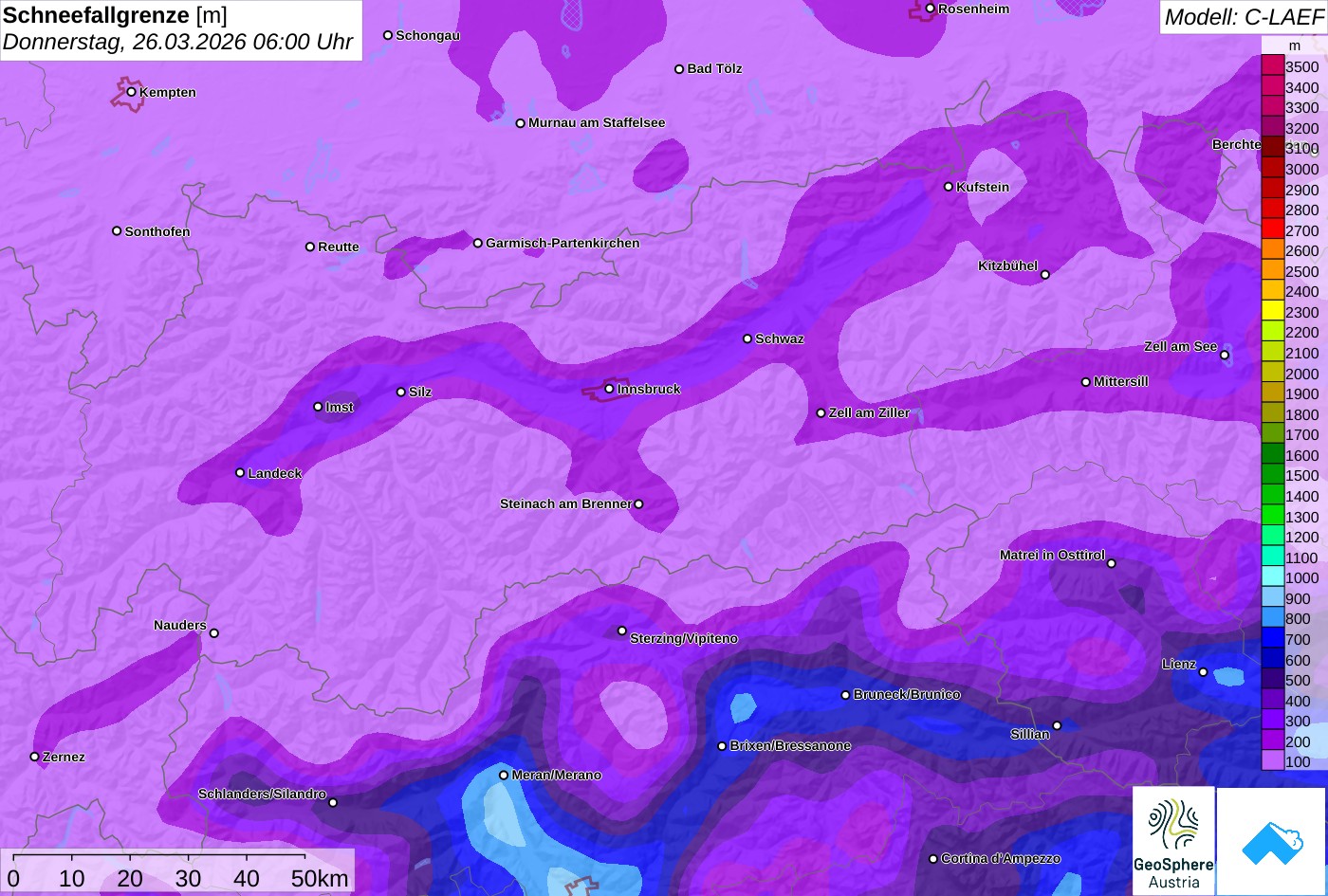
Task: Select the "Schlanders/Silandro" label
Action: [262, 795]
